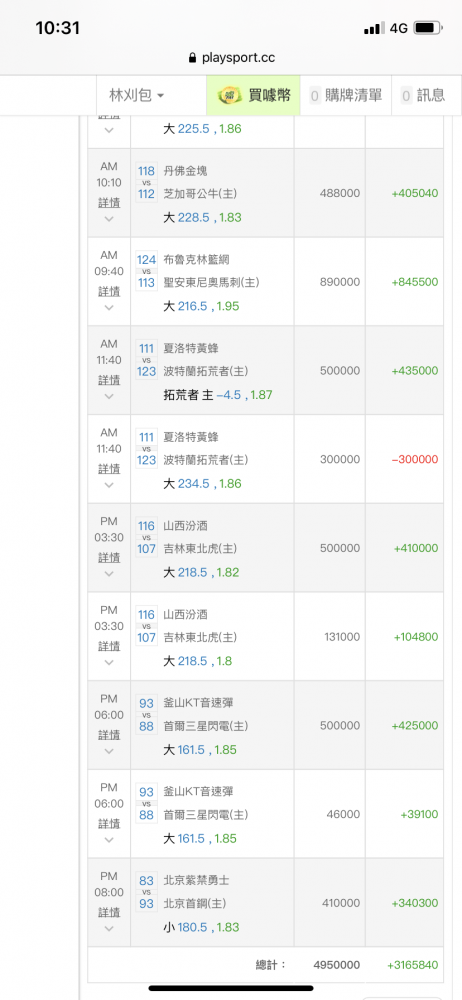The image size is (462, 1000).
Task: Click the 83 vs 93 score box
Action: click(x=147, y=892)
